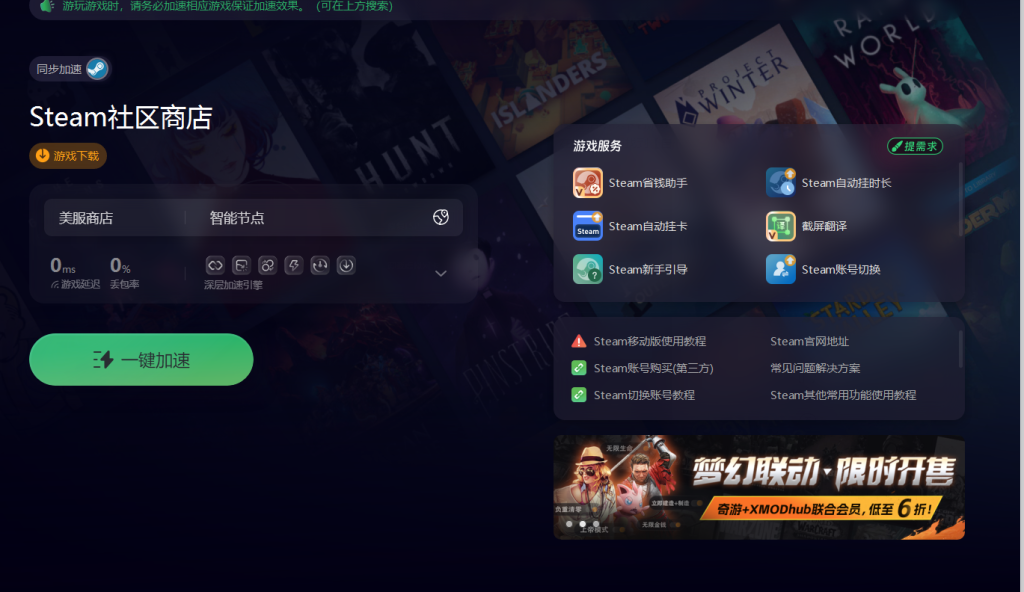
Task: Click the 游戏延迟 latency readout
Action: click(x=74, y=272)
